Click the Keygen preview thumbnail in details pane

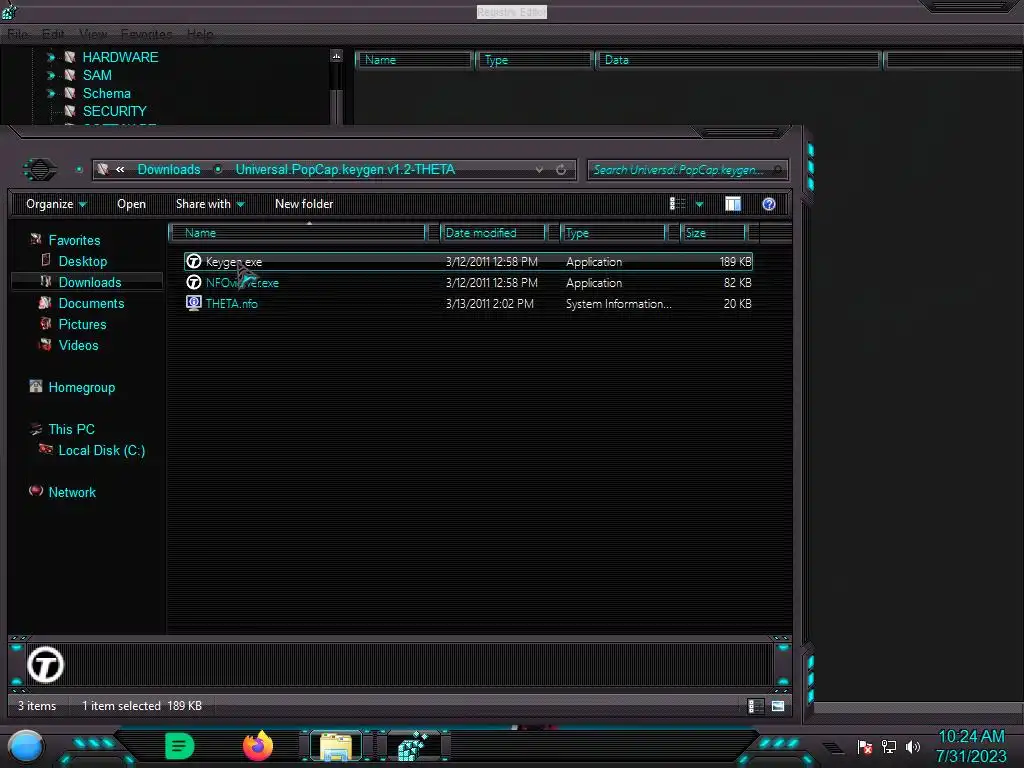[x=45, y=665]
